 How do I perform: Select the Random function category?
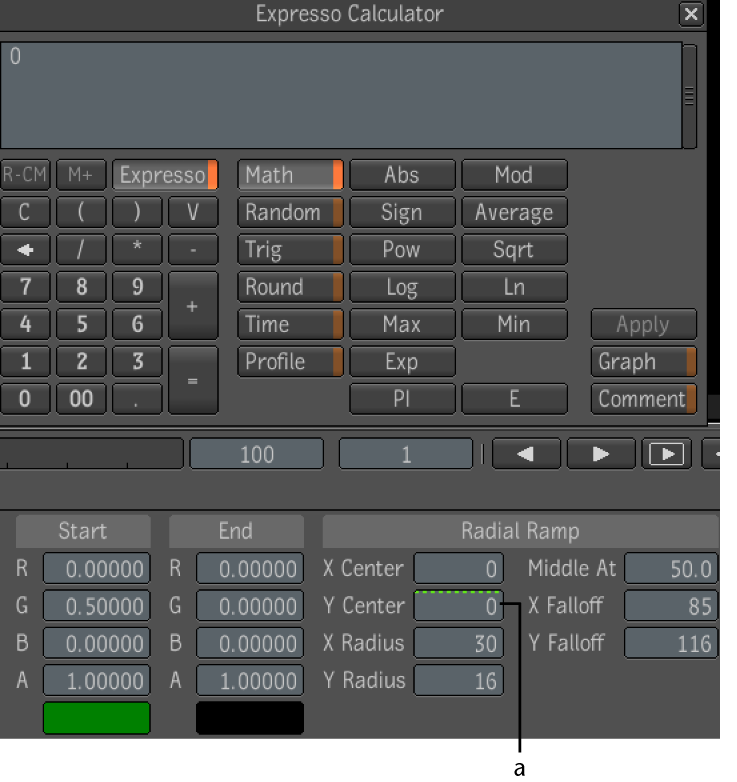(x=290, y=212)
